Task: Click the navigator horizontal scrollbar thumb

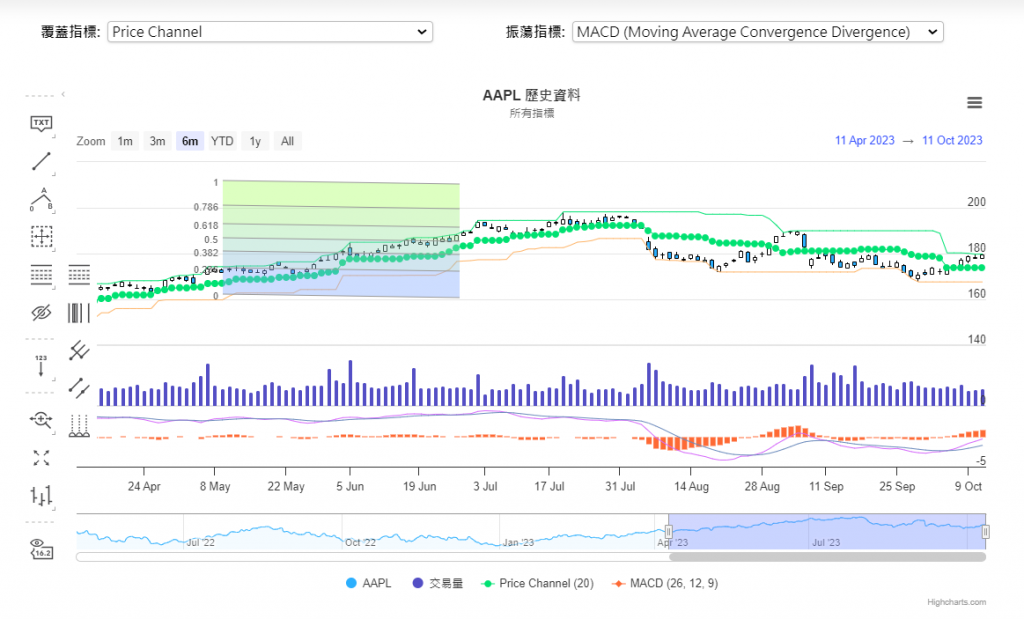Action: 827,557
